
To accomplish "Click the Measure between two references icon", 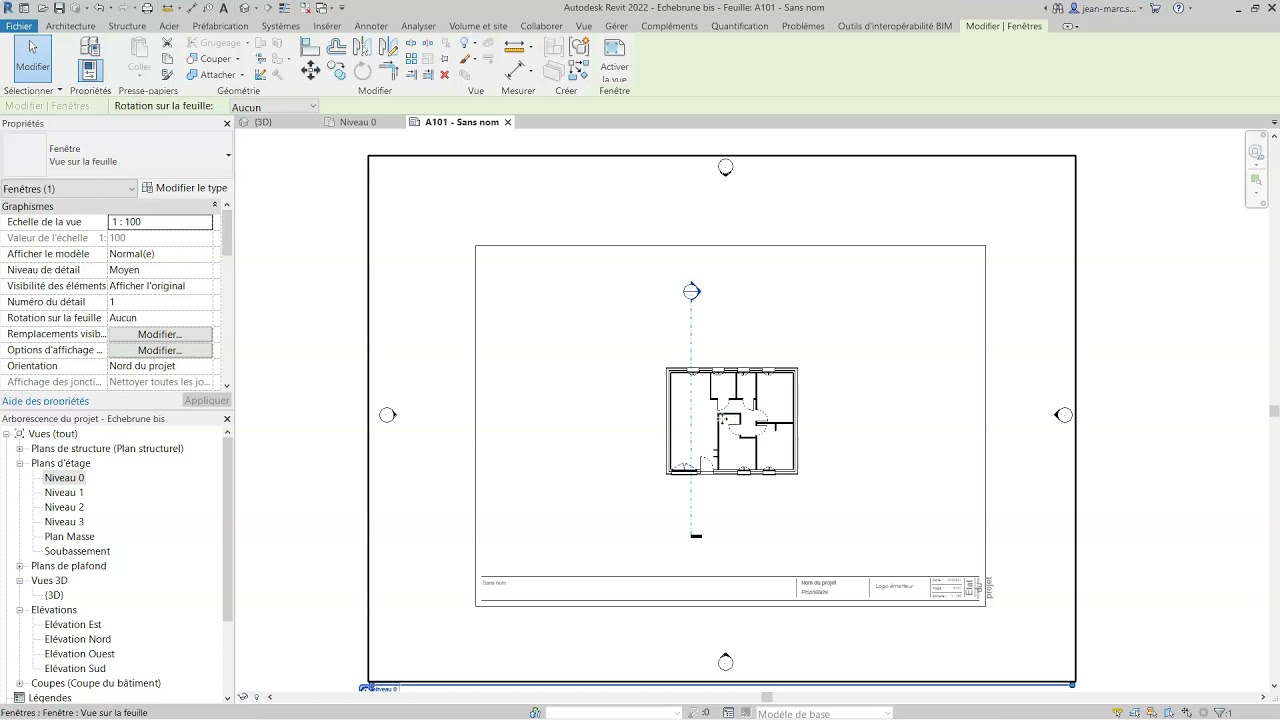I will click(x=516, y=70).
